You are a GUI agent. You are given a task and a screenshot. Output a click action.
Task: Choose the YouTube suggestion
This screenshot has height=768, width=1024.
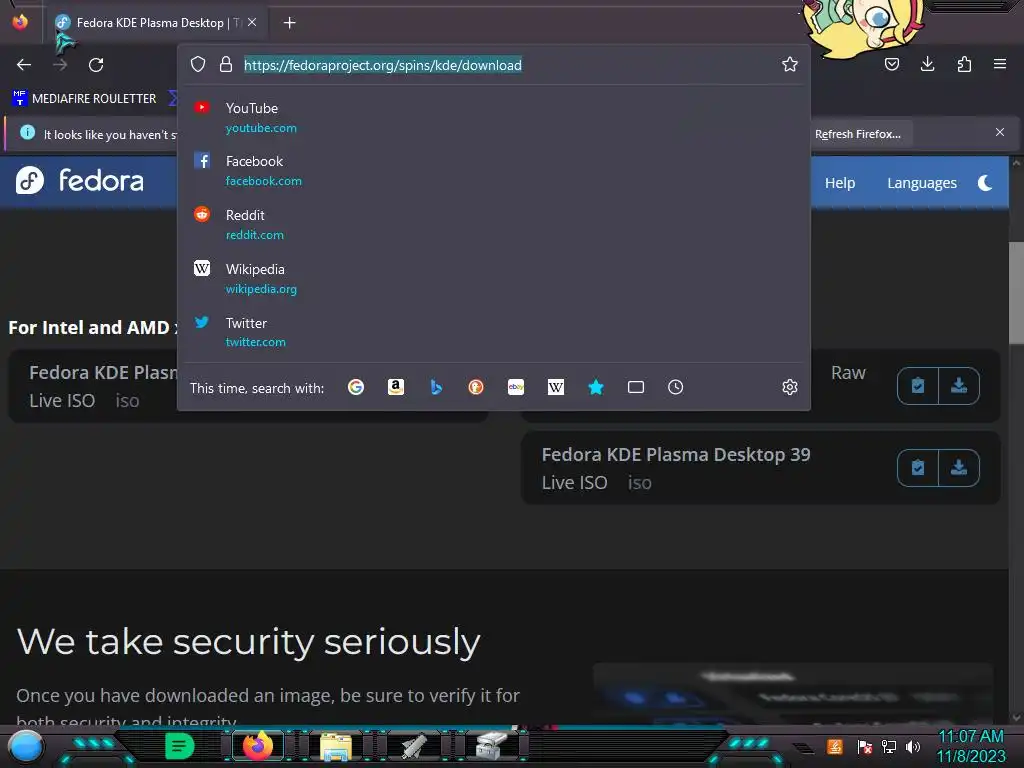pyautogui.click(x=494, y=117)
